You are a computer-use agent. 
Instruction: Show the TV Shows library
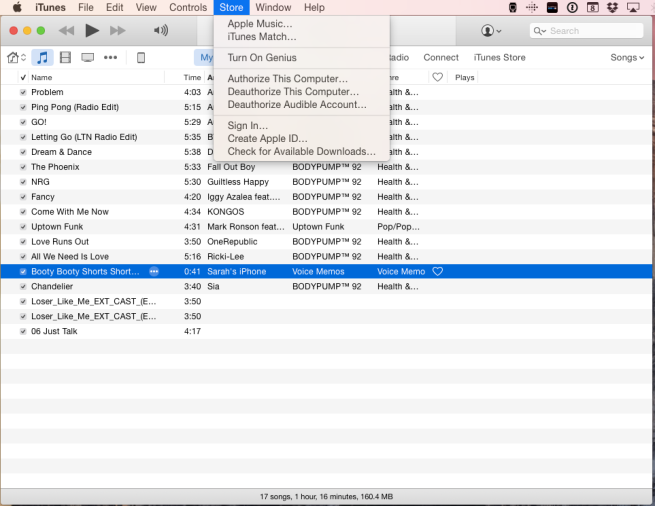[88, 58]
